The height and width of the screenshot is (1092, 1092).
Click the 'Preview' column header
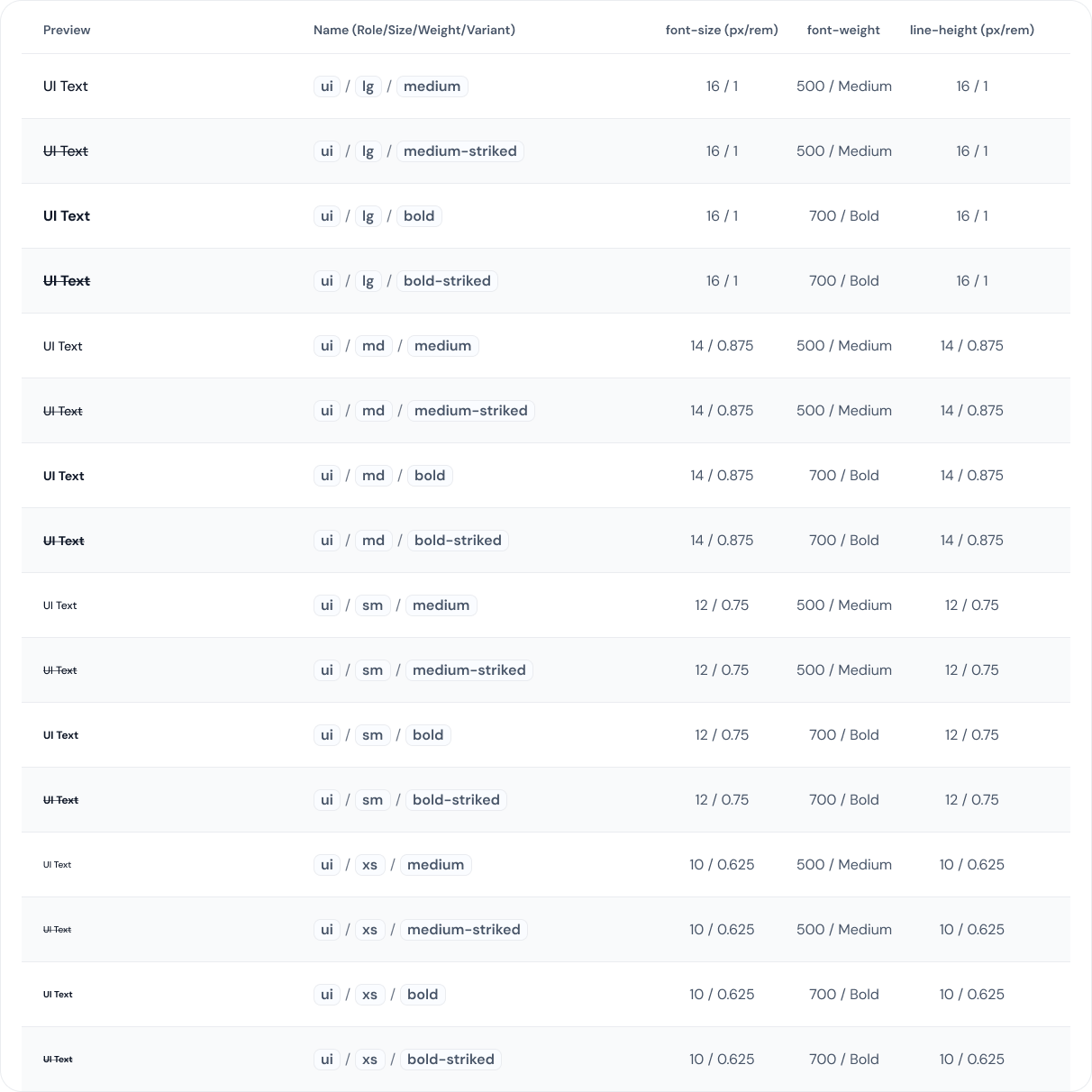pyautogui.click(x=67, y=30)
